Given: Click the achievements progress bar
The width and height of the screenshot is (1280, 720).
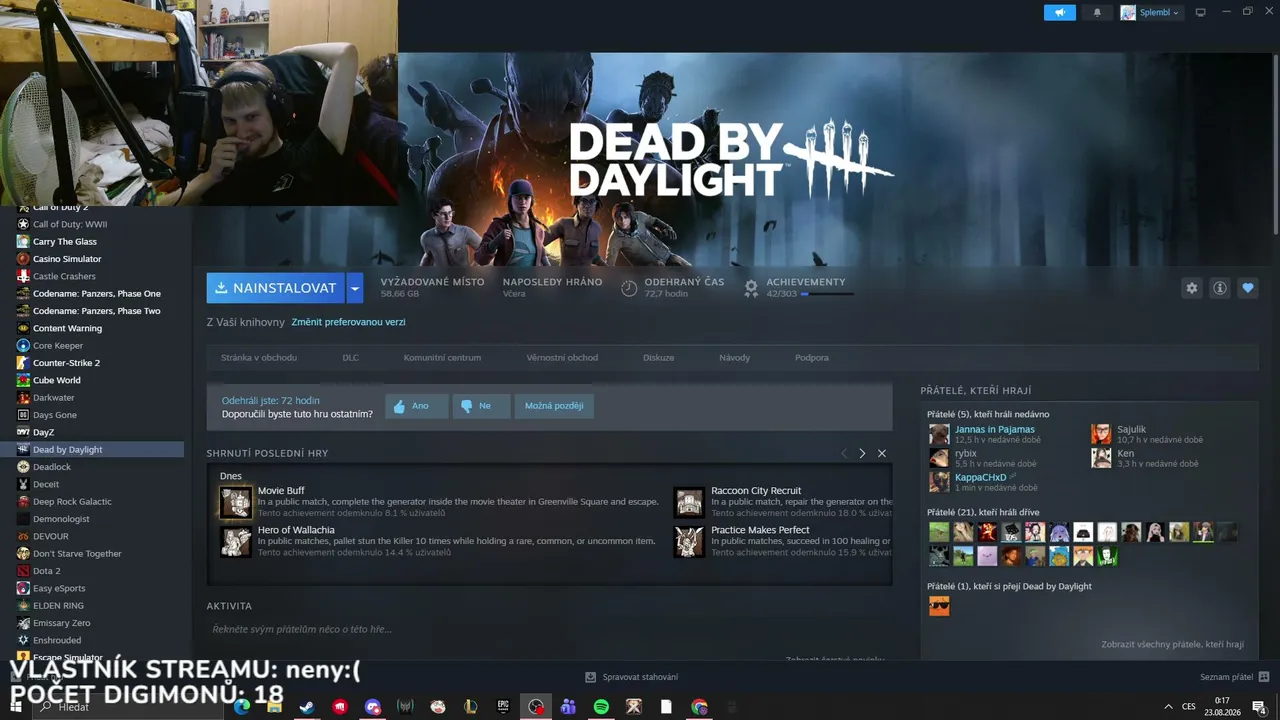Looking at the screenshot, I should (x=827, y=294).
